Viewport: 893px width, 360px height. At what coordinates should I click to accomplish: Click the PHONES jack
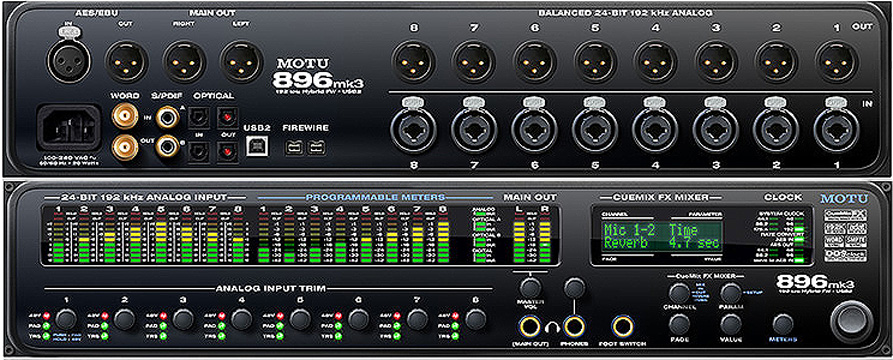coord(575,326)
